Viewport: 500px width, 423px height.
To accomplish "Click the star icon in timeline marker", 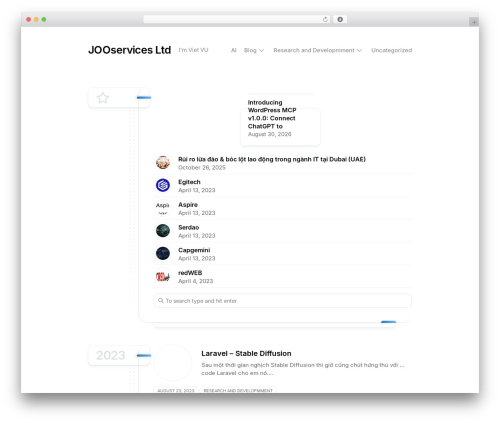I will pyautogui.click(x=103, y=98).
